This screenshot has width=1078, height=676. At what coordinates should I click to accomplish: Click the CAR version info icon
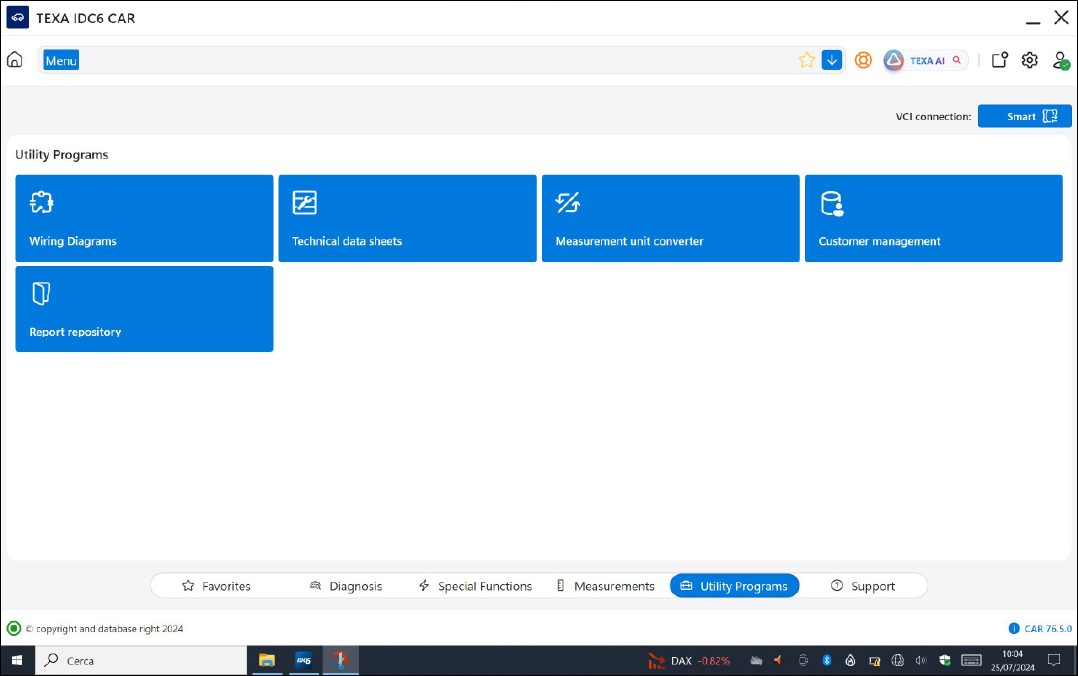[1014, 628]
